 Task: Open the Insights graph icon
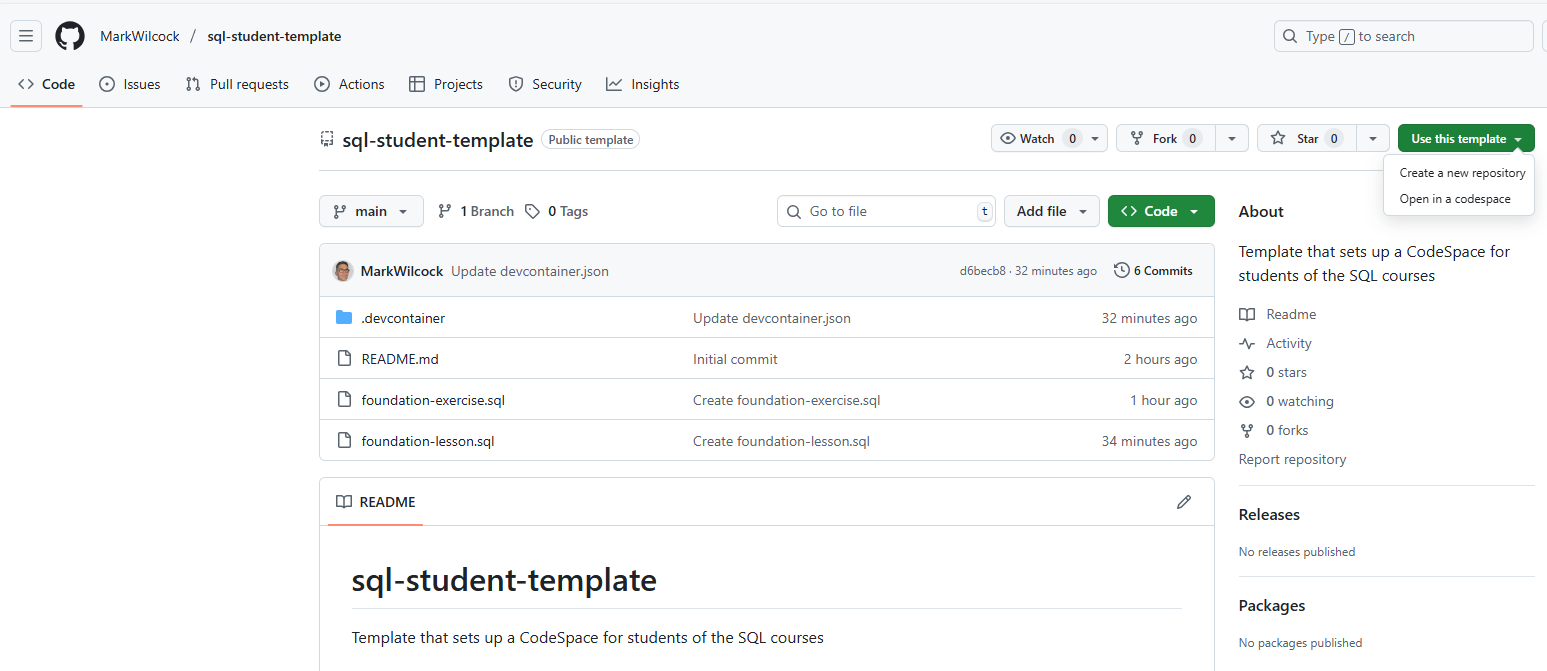615,84
